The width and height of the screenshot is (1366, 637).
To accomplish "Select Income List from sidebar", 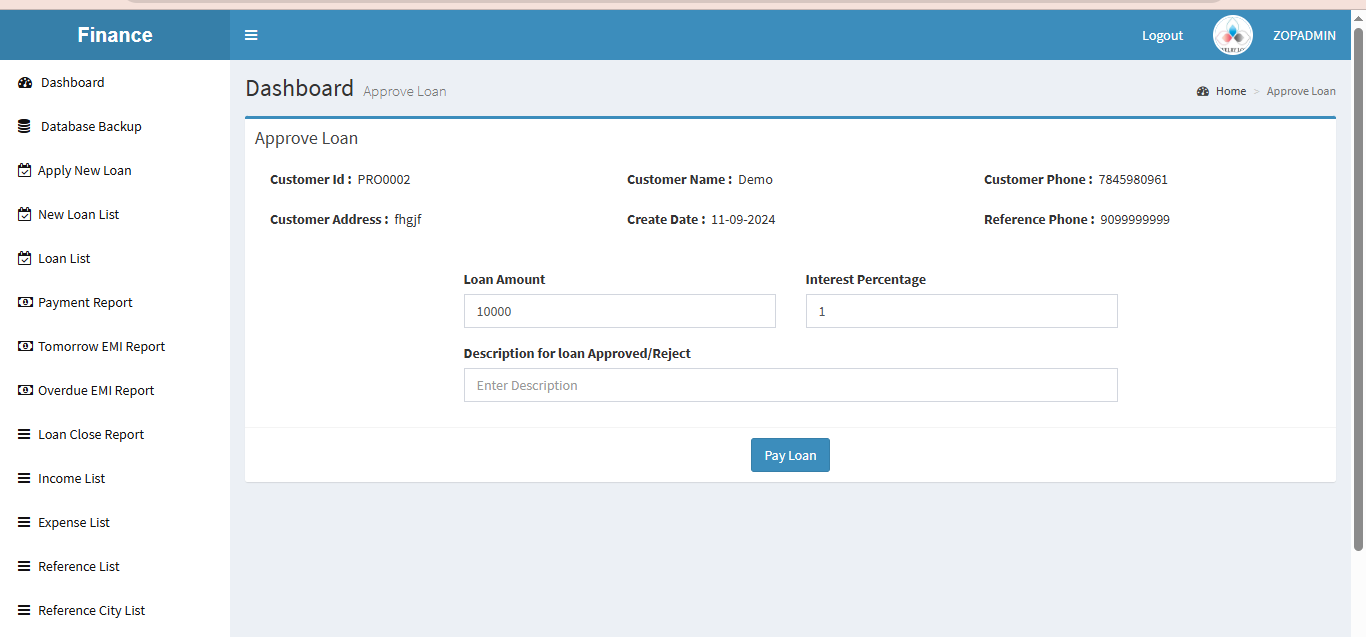I will coord(71,479).
